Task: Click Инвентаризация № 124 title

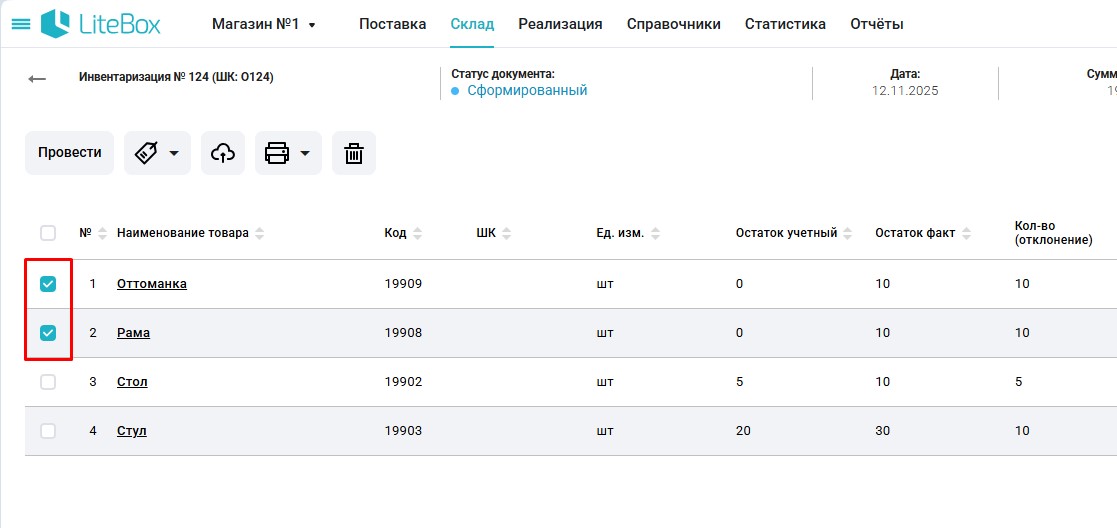Action: 176,77
